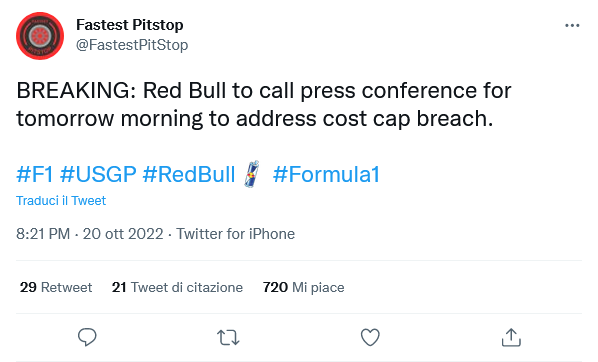This screenshot has width=598, height=362.
Task: Open the 8:21 PM timestamp link
Action: click(90, 234)
